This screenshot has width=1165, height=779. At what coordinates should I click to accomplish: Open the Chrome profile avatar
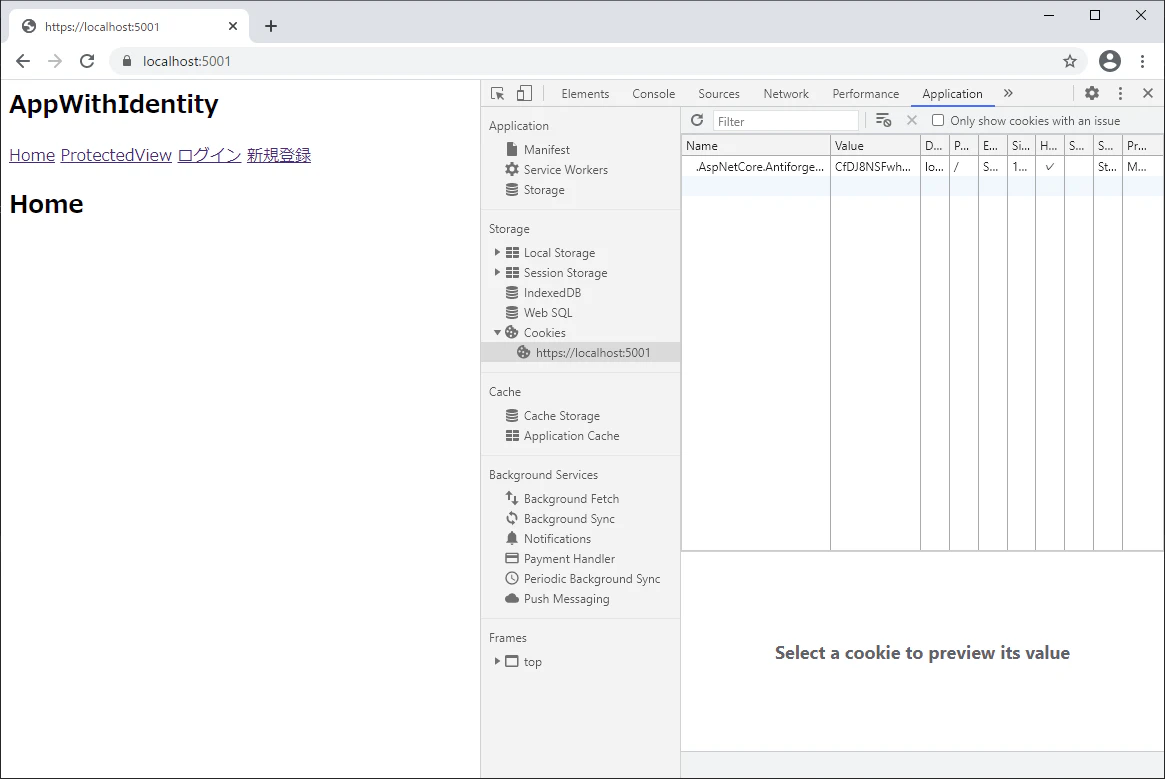pyautogui.click(x=1110, y=61)
